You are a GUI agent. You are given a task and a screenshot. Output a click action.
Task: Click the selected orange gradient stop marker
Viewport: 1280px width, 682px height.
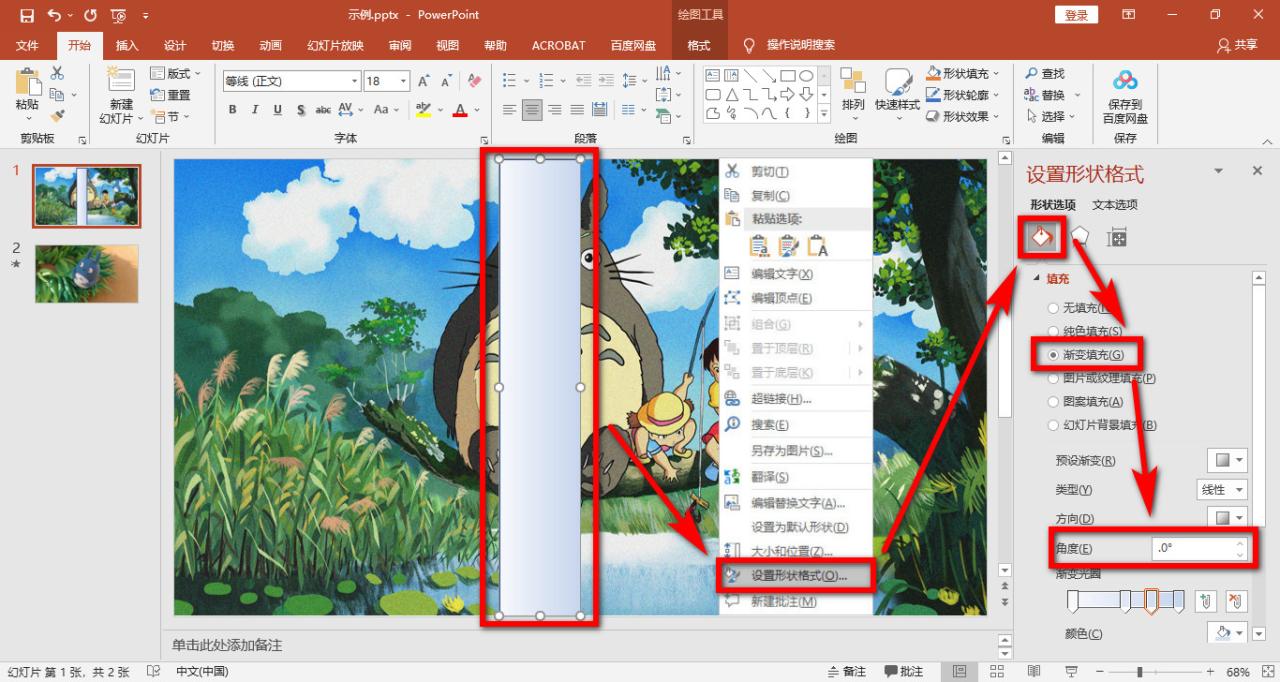[x=1151, y=601]
